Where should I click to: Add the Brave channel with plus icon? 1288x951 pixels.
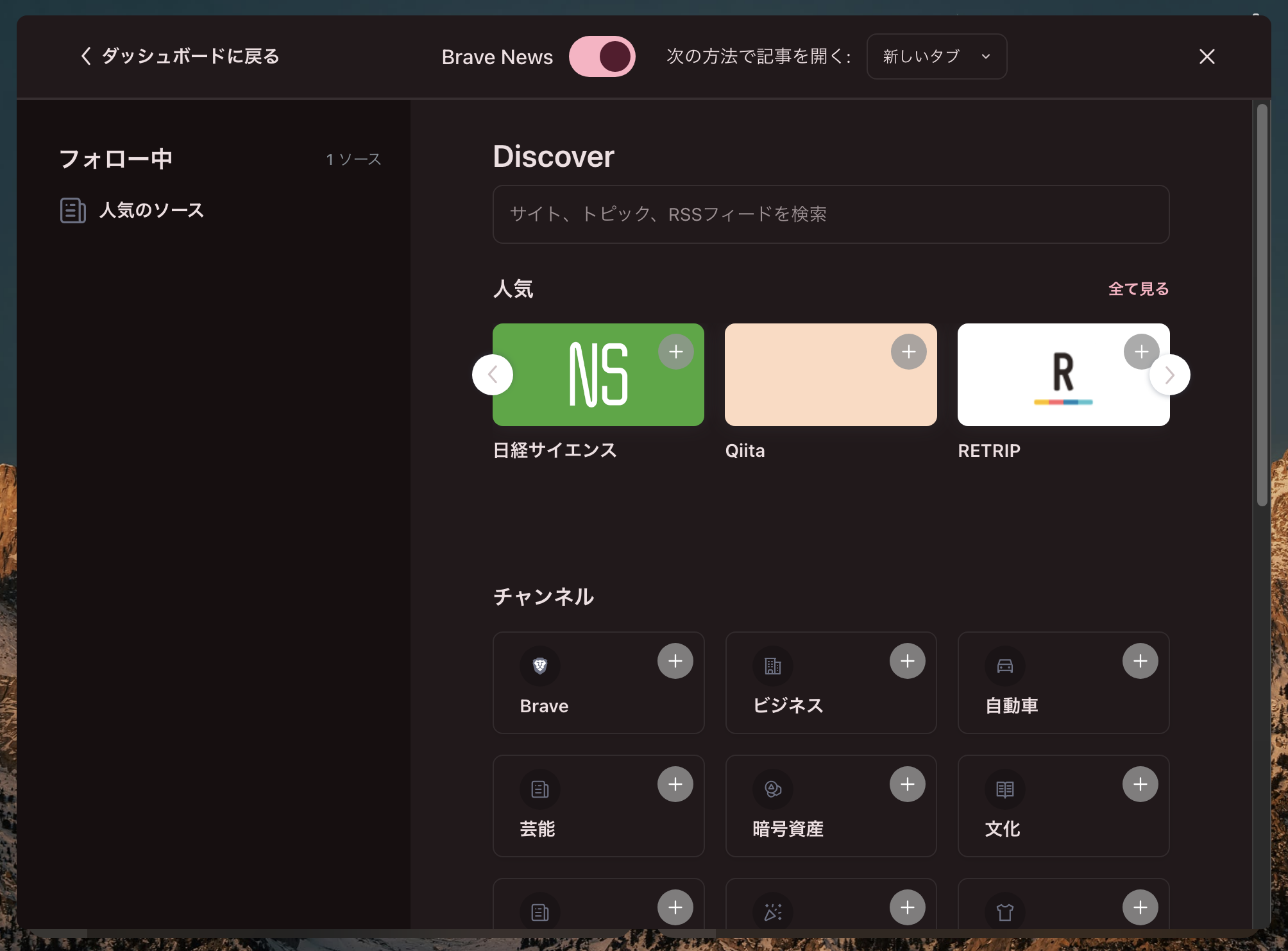(675, 661)
